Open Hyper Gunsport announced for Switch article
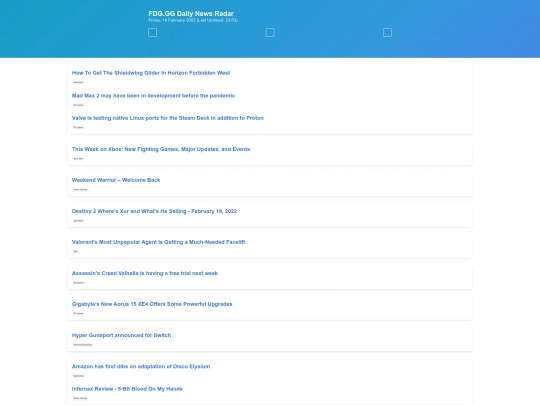 [x=121, y=335]
